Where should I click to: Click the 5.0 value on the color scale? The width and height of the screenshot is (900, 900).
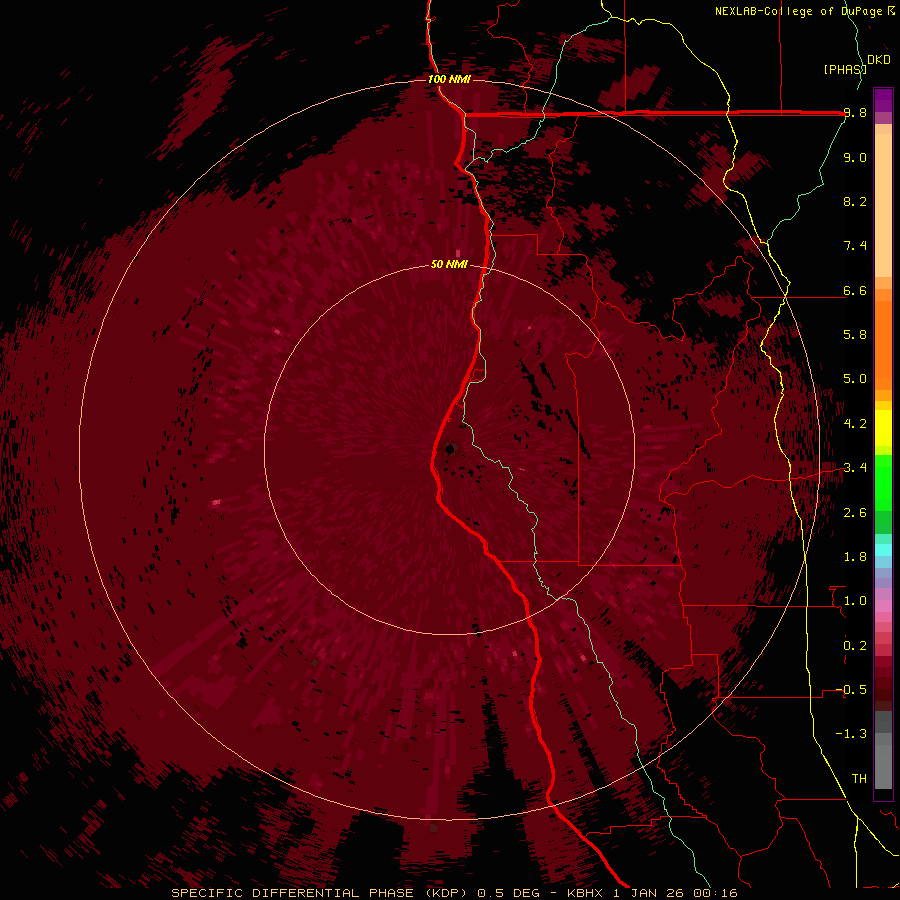[x=855, y=379]
